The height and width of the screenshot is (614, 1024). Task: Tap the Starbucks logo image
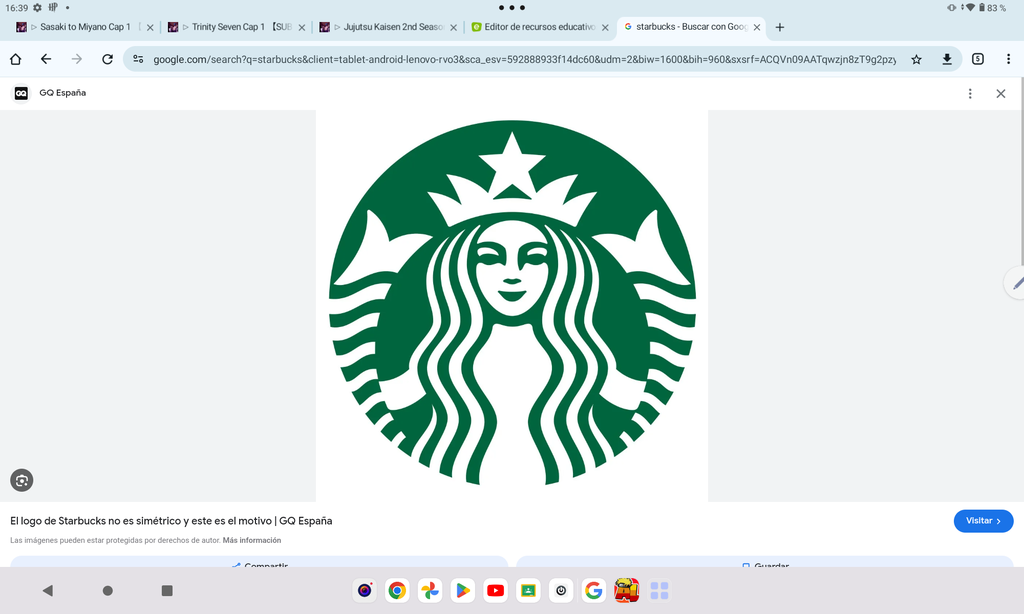(512, 306)
